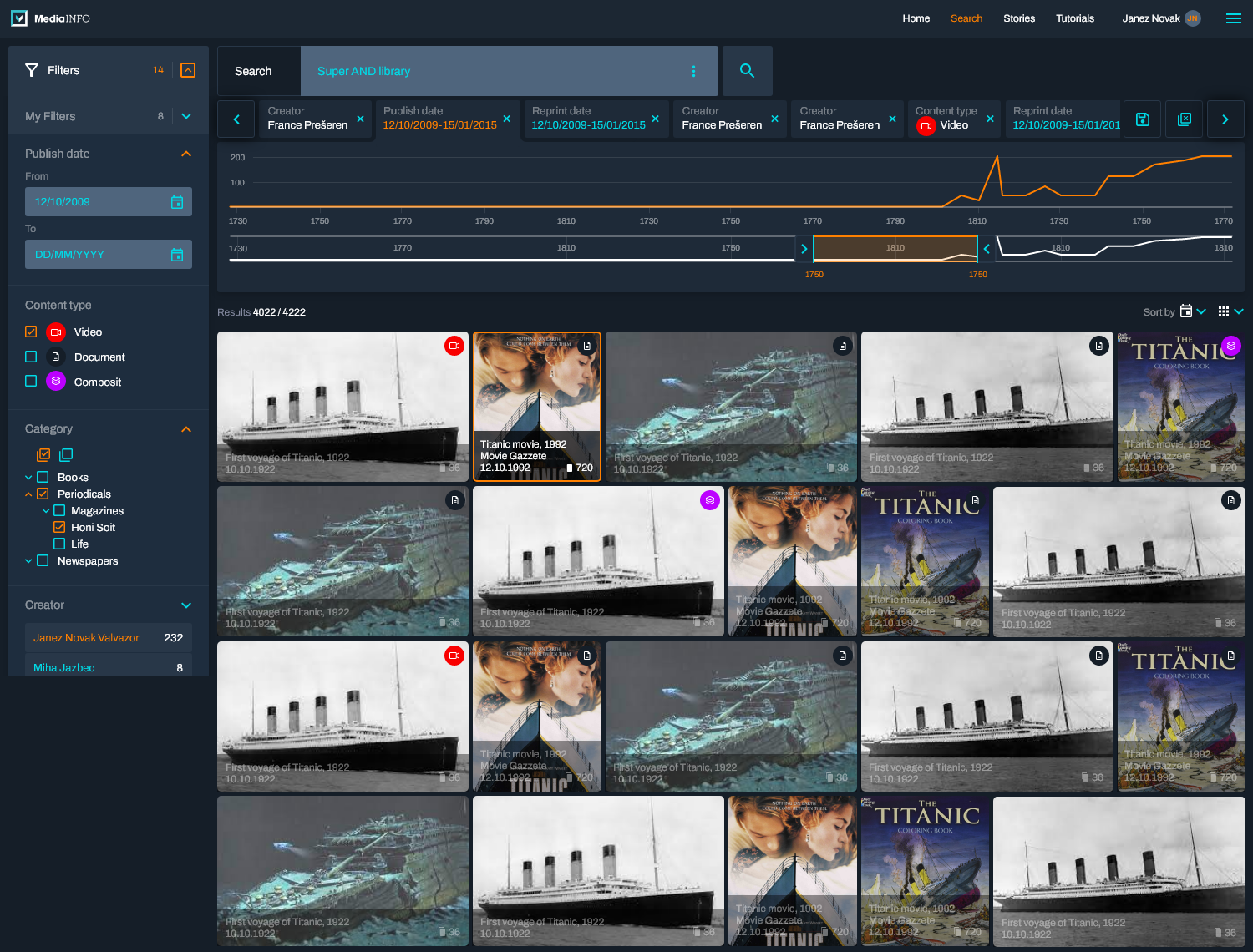Expand My Filters list
The width and height of the screenshot is (1253, 952).
[x=186, y=116]
